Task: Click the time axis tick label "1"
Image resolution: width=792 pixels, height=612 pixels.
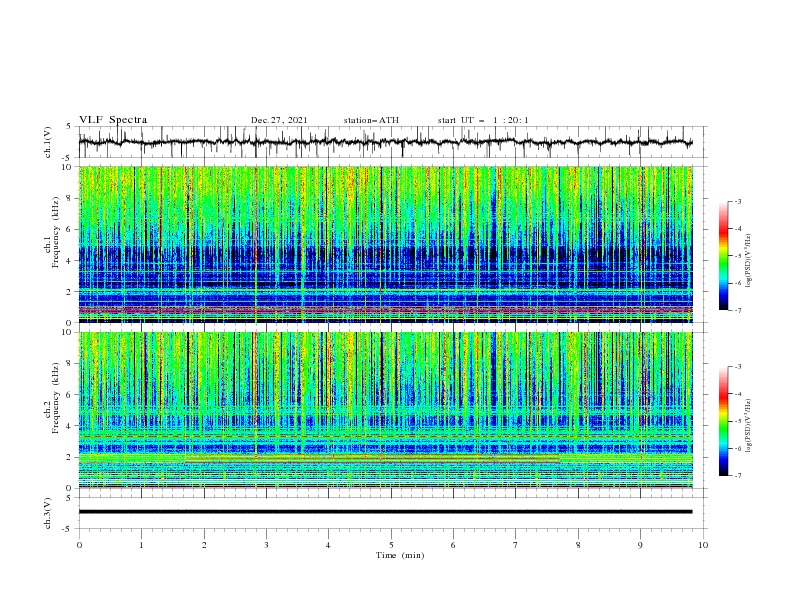Action: (x=141, y=545)
